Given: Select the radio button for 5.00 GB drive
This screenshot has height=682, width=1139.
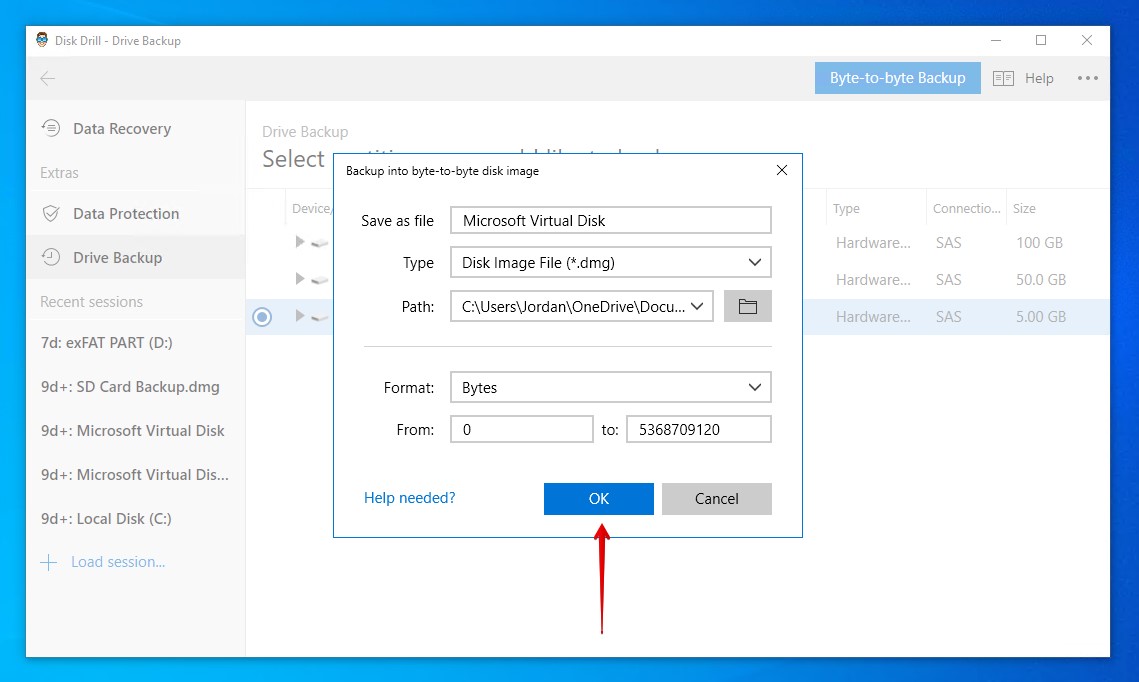Looking at the screenshot, I should tap(262, 317).
